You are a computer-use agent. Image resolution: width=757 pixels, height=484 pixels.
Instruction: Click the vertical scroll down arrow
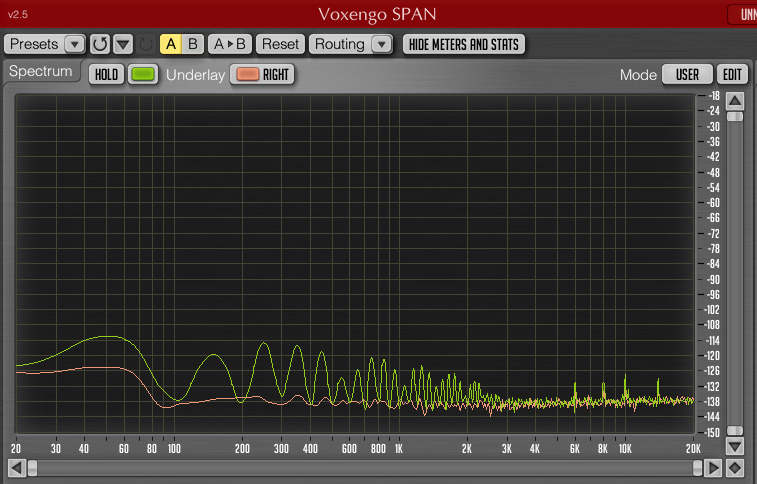coord(735,446)
